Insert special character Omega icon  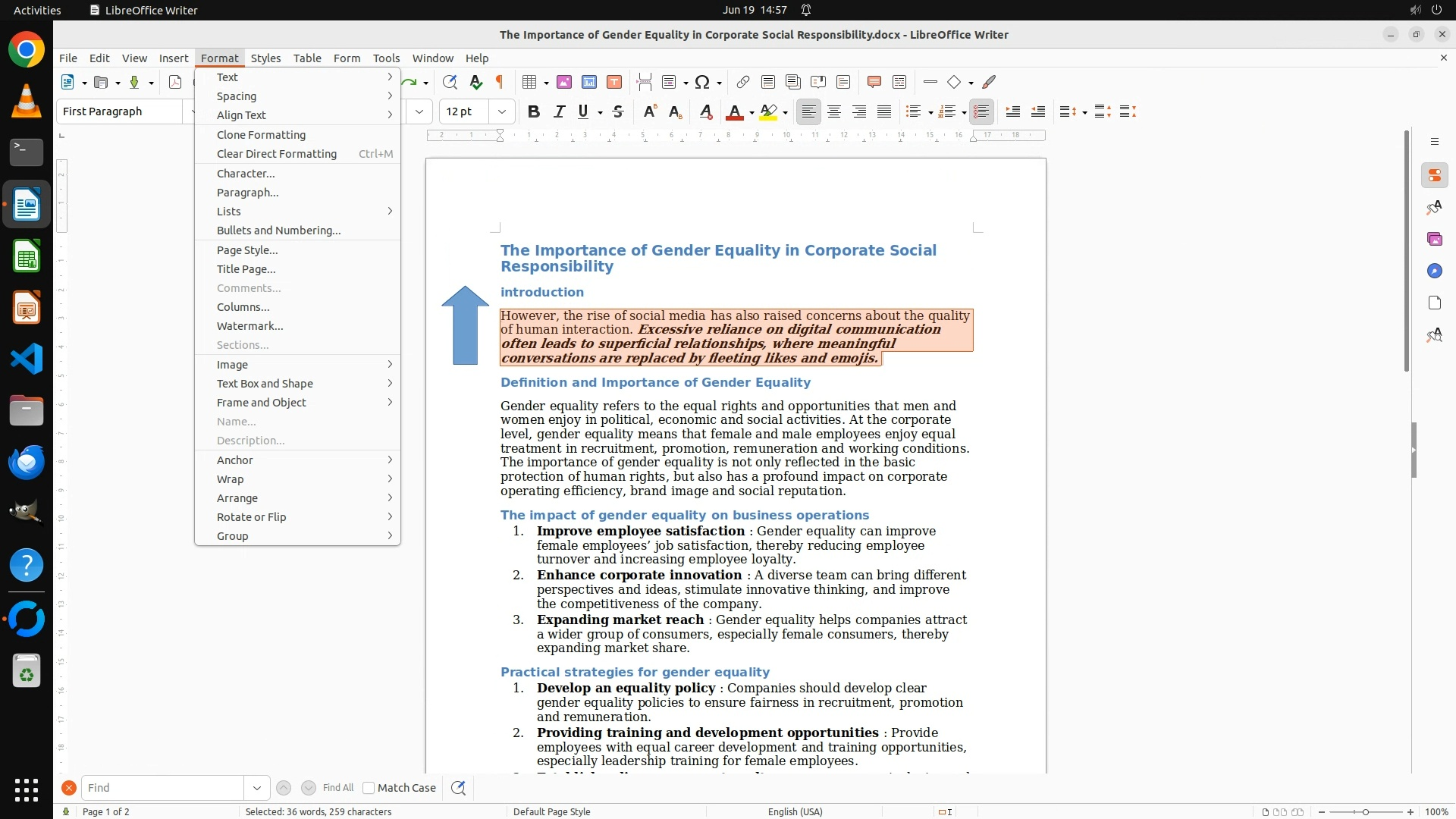click(x=702, y=82)
